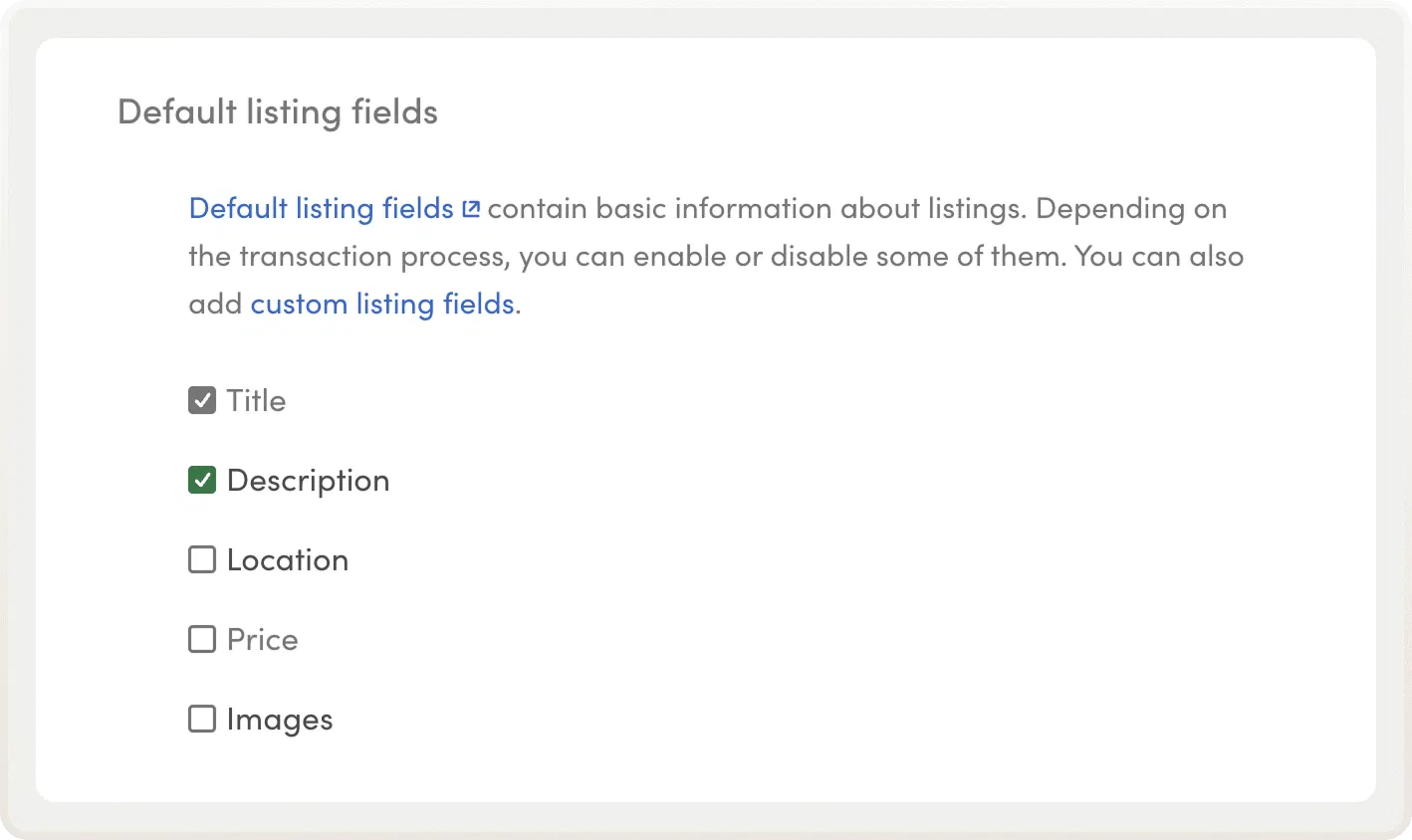
Task: Select the Location label text
Action: coord(288,560)
